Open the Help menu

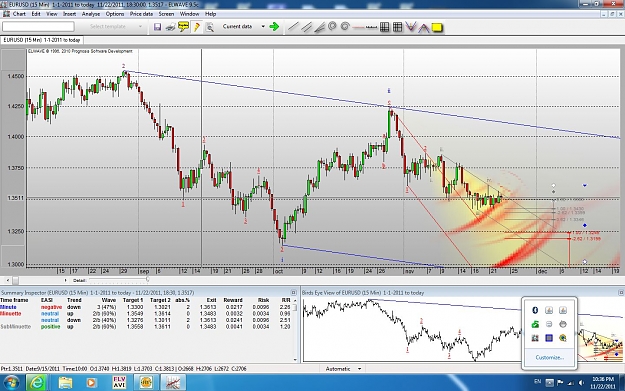(210, 14)
